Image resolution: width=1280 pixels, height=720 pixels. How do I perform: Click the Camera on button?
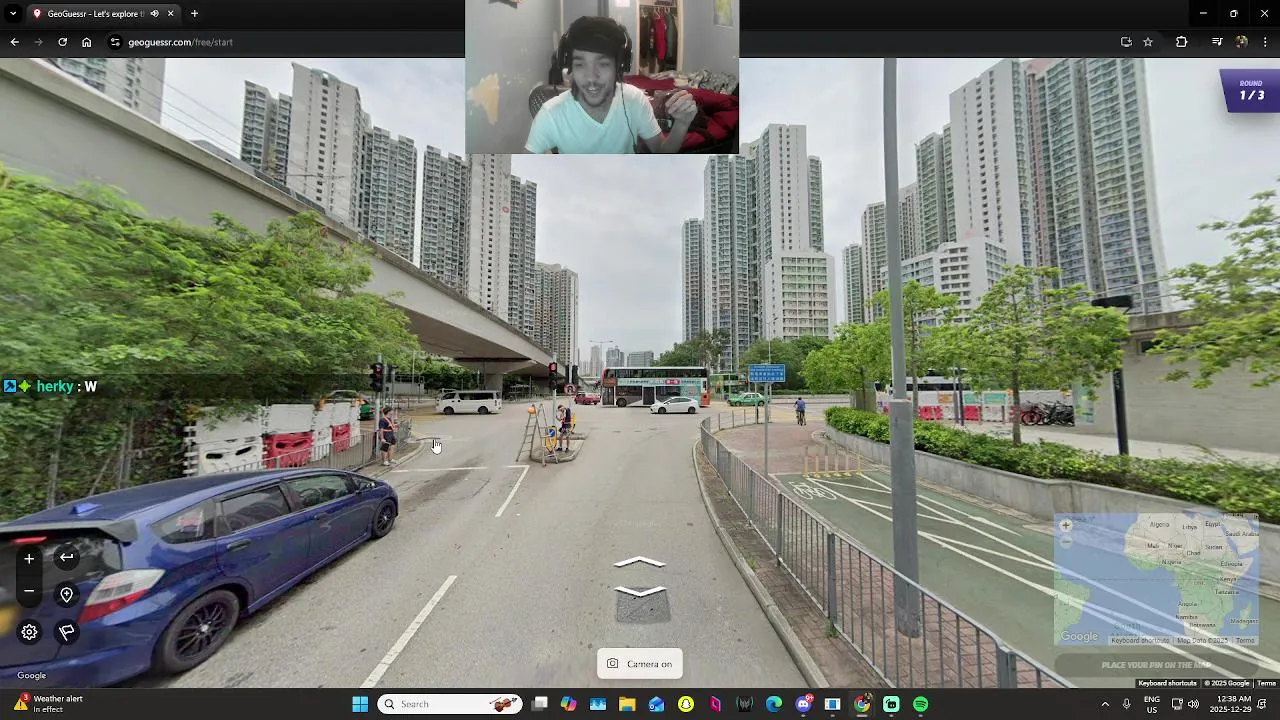coord(639,664)
